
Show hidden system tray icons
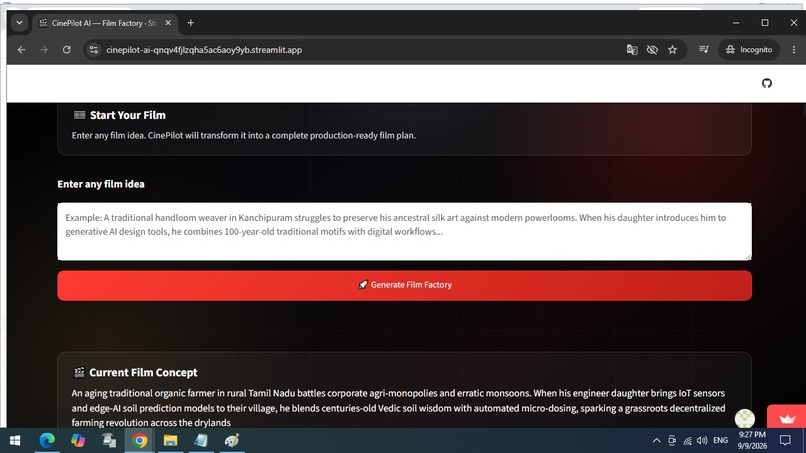tap(656, 441)
